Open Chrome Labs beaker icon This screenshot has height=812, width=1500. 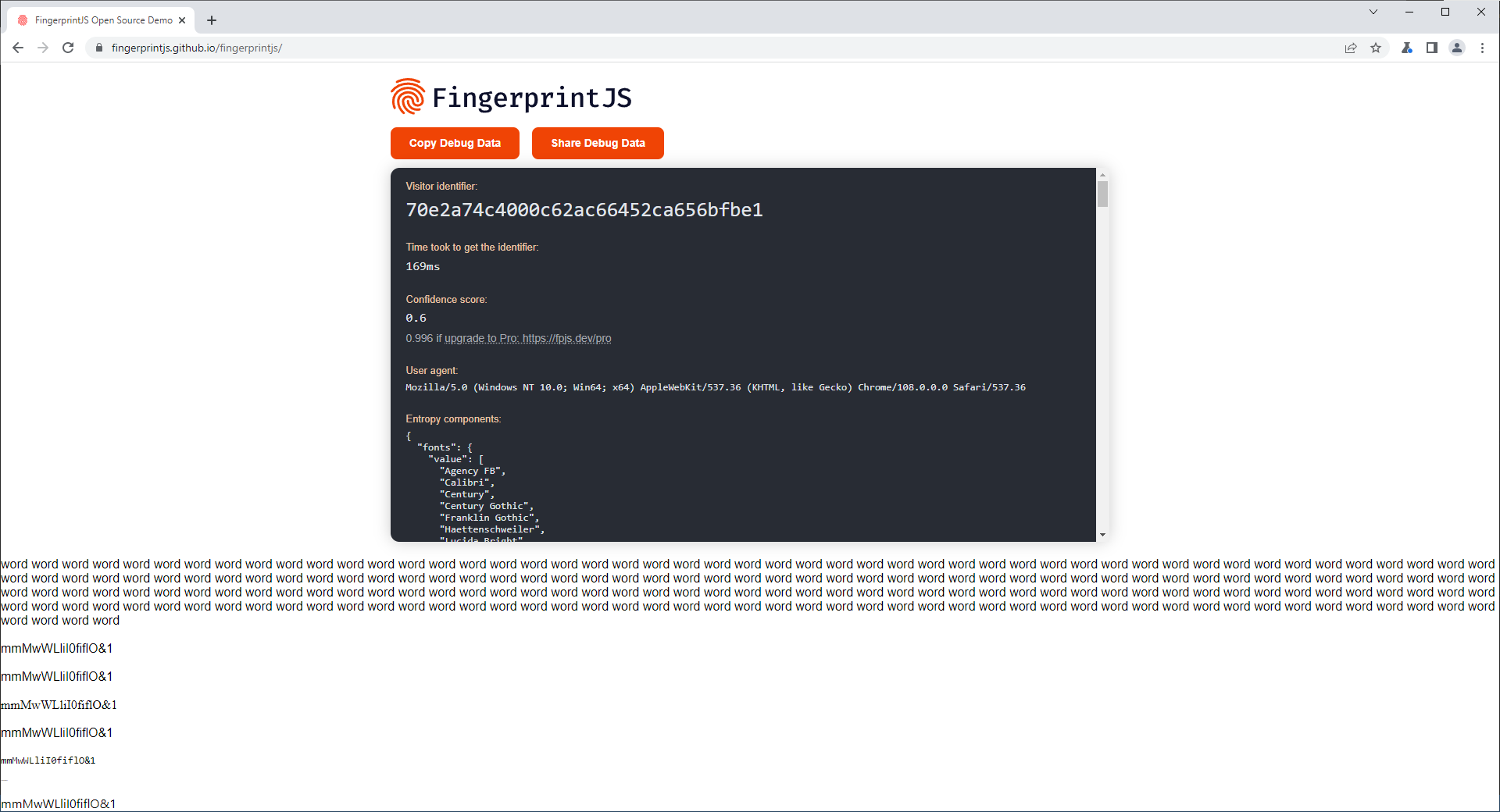point(1407,48)
